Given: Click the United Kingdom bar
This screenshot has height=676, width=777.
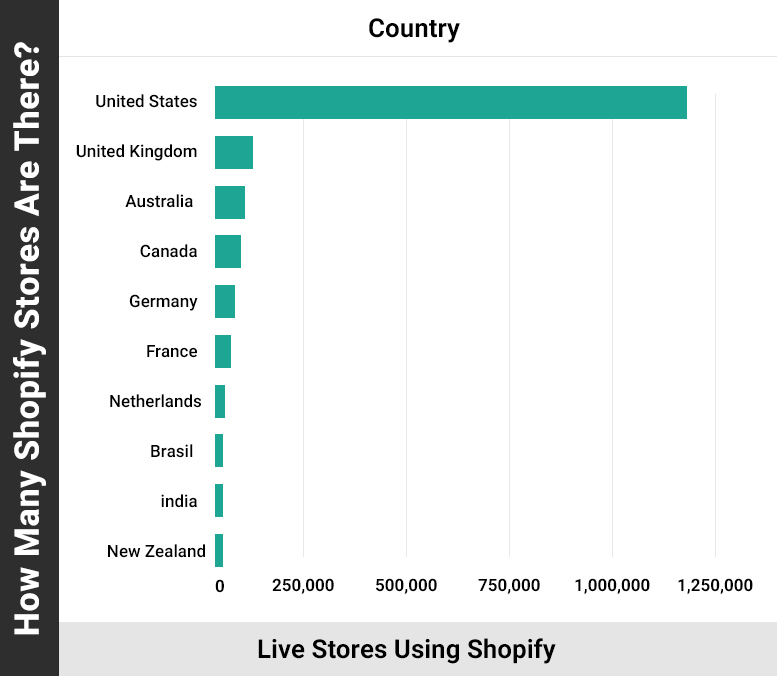Looking at the screenshot, I should (x=234, y=152).
